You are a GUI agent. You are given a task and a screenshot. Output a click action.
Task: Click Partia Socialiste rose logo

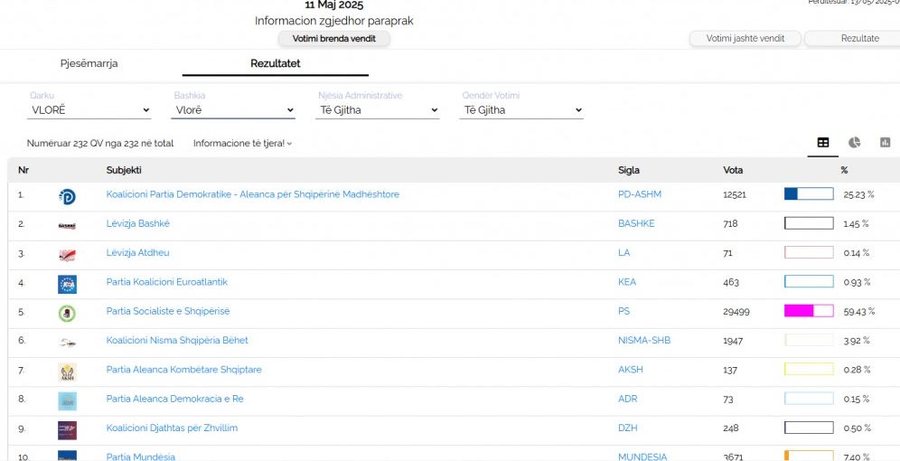click(x=67, y=313)
